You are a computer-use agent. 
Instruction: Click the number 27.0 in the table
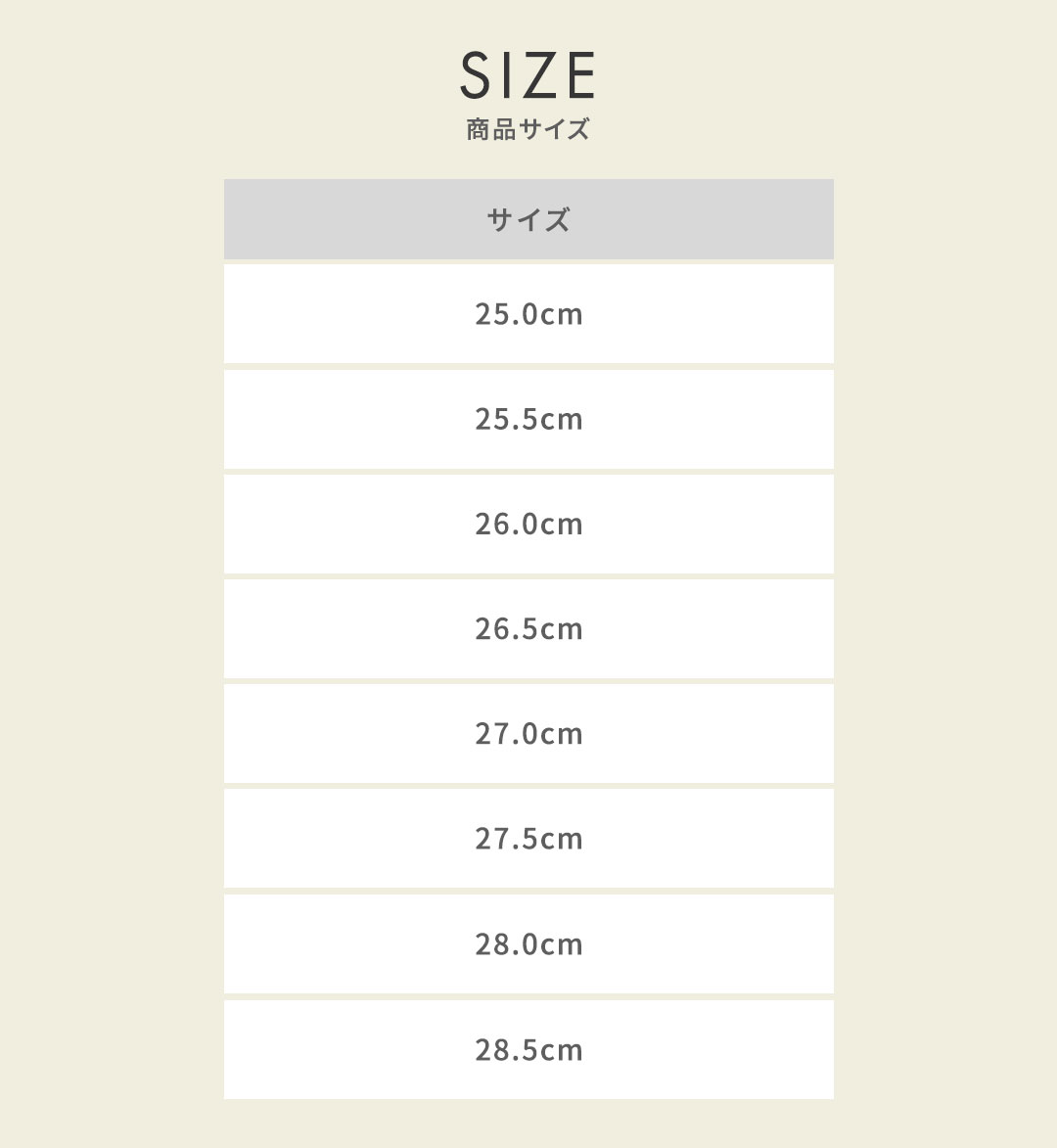click(506, 733)
